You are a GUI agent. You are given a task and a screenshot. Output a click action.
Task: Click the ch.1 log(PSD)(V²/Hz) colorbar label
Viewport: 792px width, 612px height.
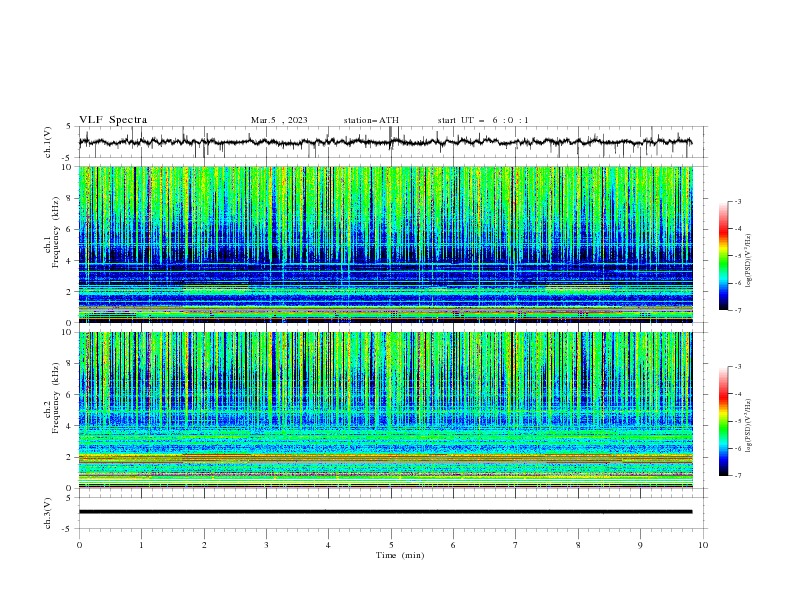coord(749,261)
